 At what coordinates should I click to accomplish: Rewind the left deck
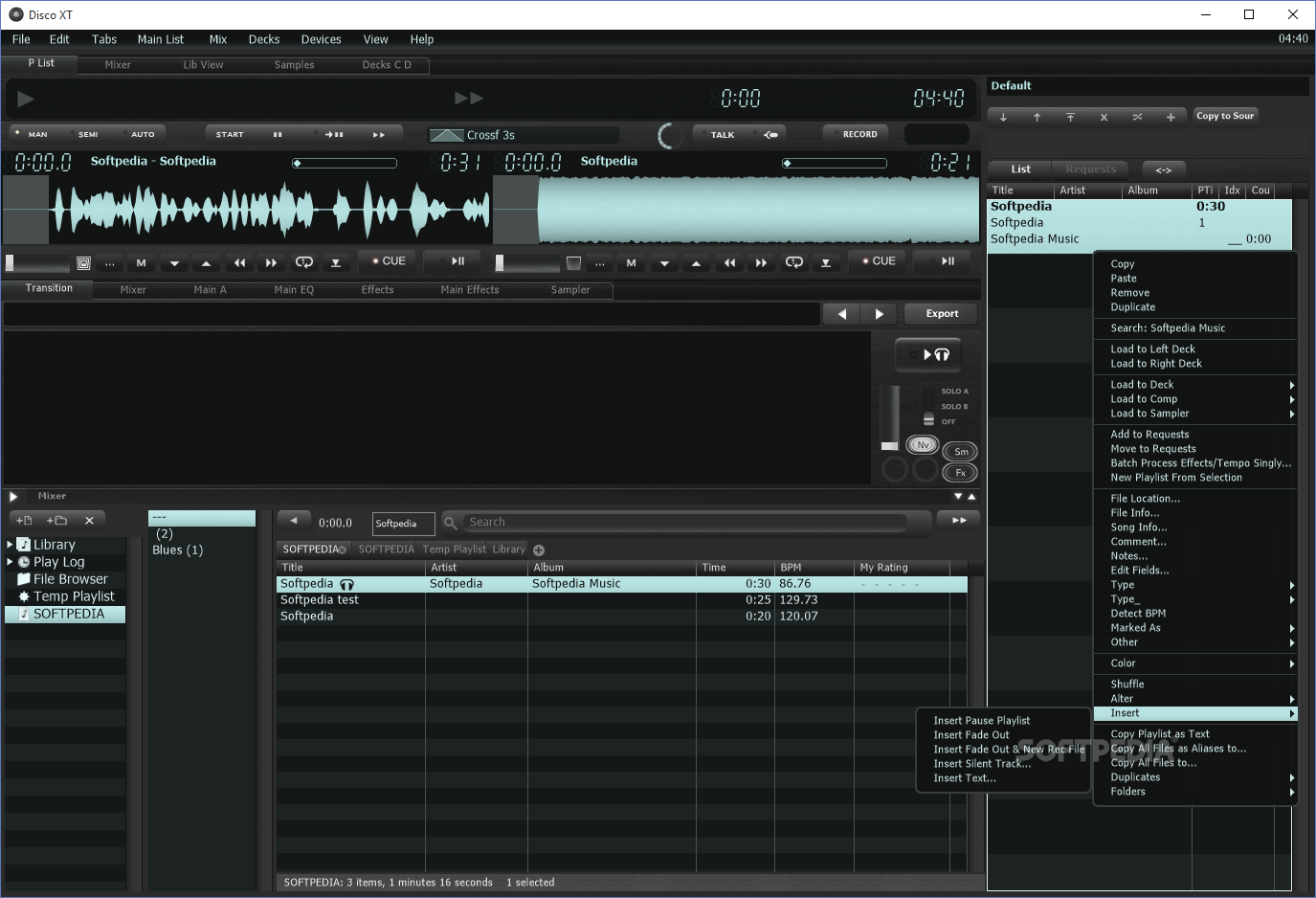(x=239, y=262)
